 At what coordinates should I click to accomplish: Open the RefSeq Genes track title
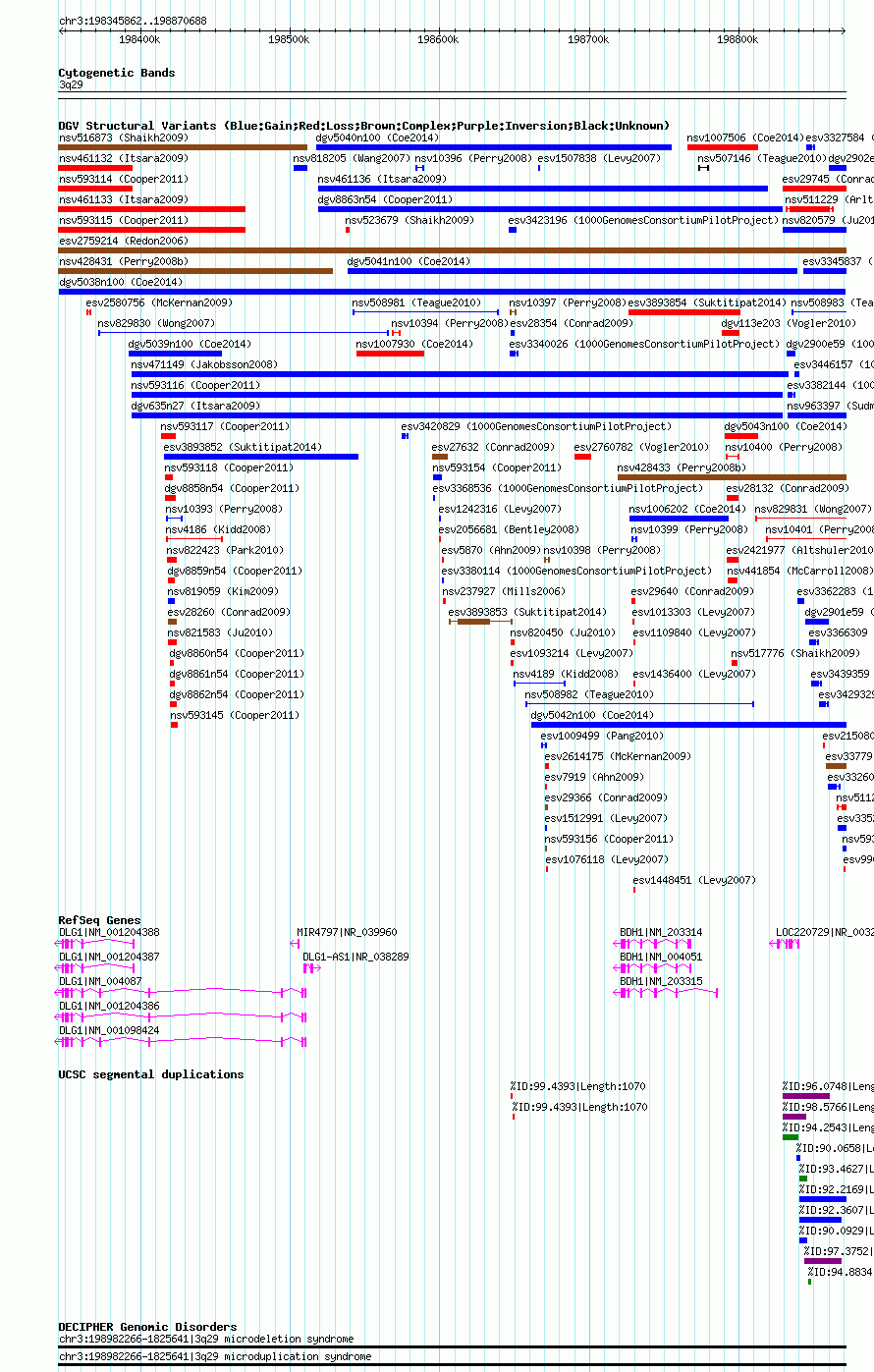pos(99,920)
